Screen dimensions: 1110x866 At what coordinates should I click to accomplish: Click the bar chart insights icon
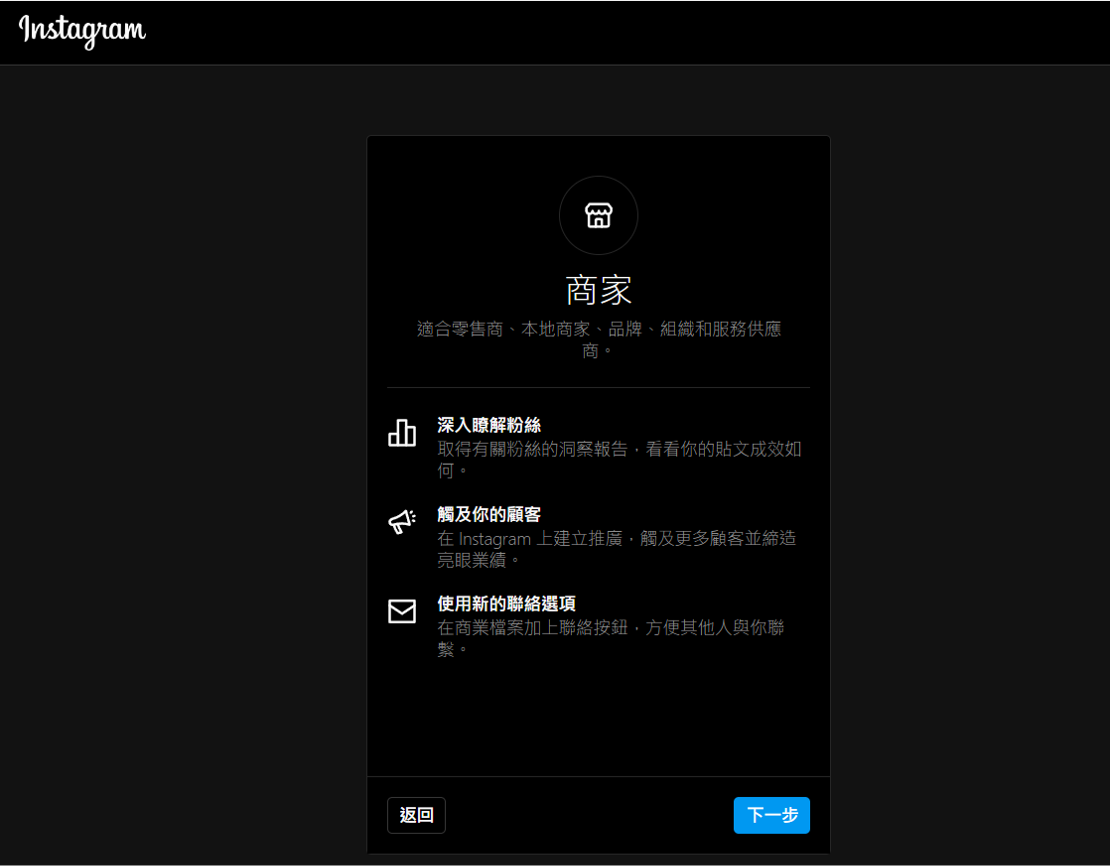pos(402,433)
